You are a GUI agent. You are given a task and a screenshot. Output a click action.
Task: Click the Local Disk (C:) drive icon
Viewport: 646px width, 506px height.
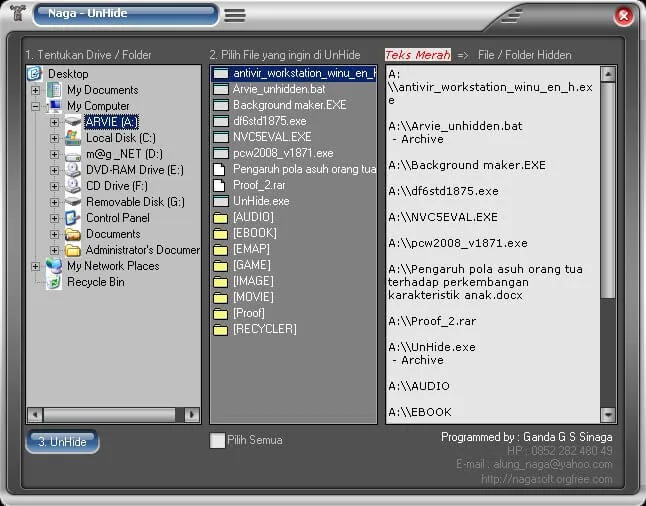coord(73,138)
